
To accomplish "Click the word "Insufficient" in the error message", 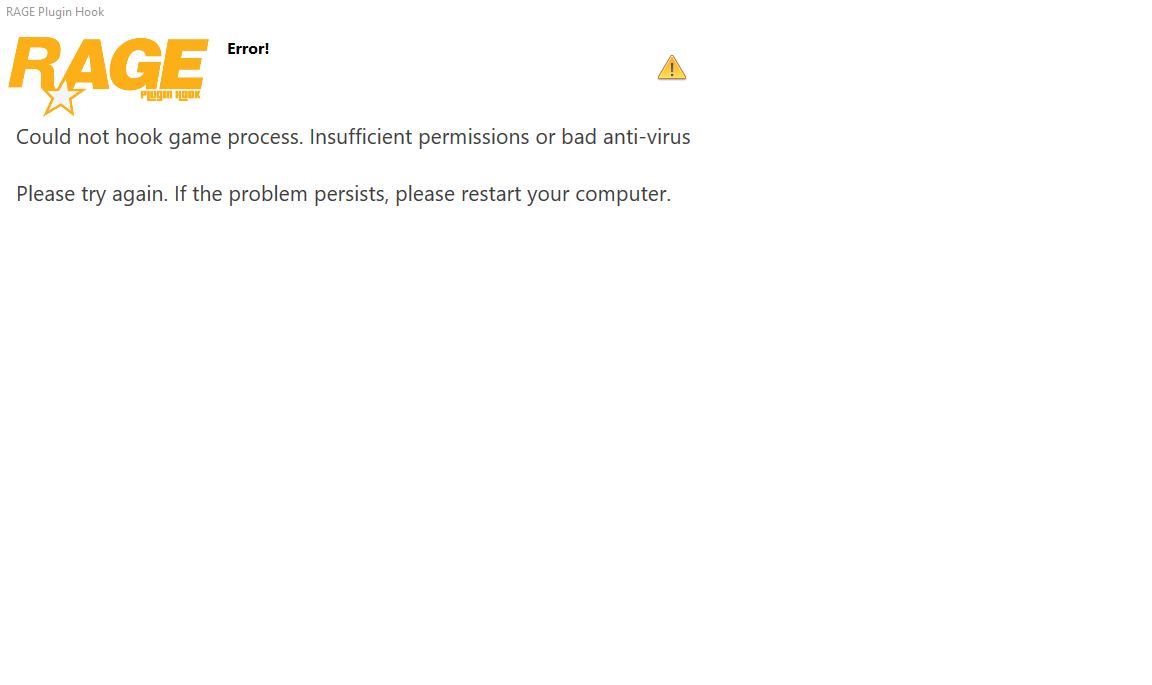I will 361,137.
